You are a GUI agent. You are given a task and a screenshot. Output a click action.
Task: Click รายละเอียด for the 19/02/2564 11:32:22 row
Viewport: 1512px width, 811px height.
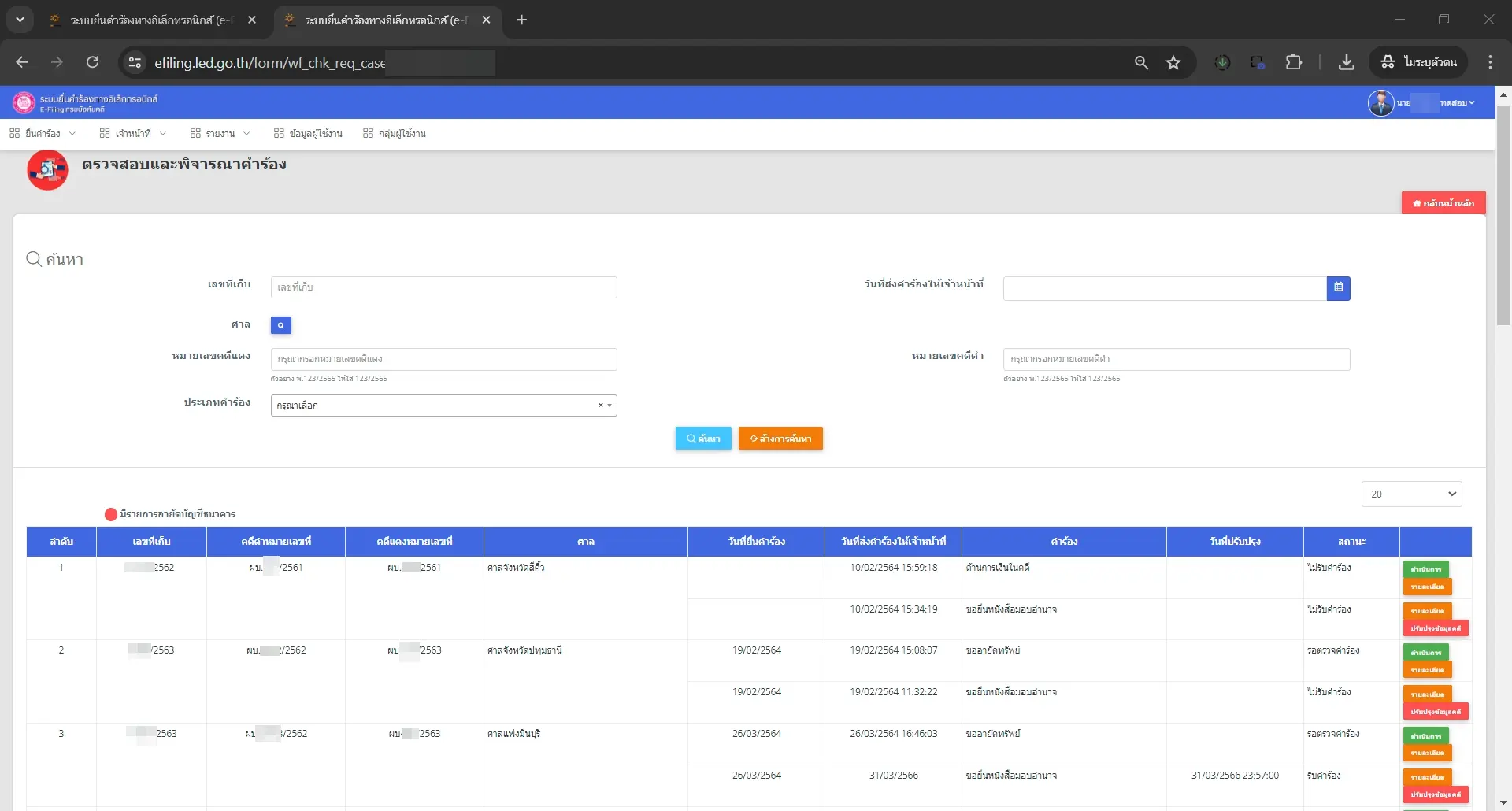pos(1427,694)
